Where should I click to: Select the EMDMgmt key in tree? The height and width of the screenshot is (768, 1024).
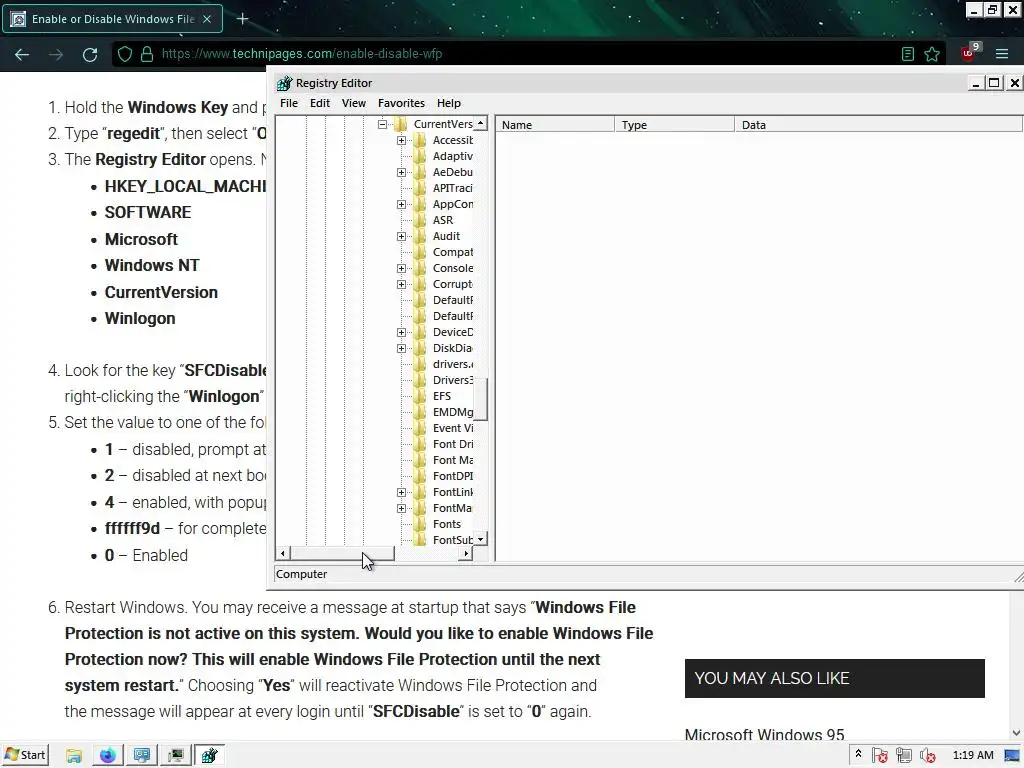[453, 412]
